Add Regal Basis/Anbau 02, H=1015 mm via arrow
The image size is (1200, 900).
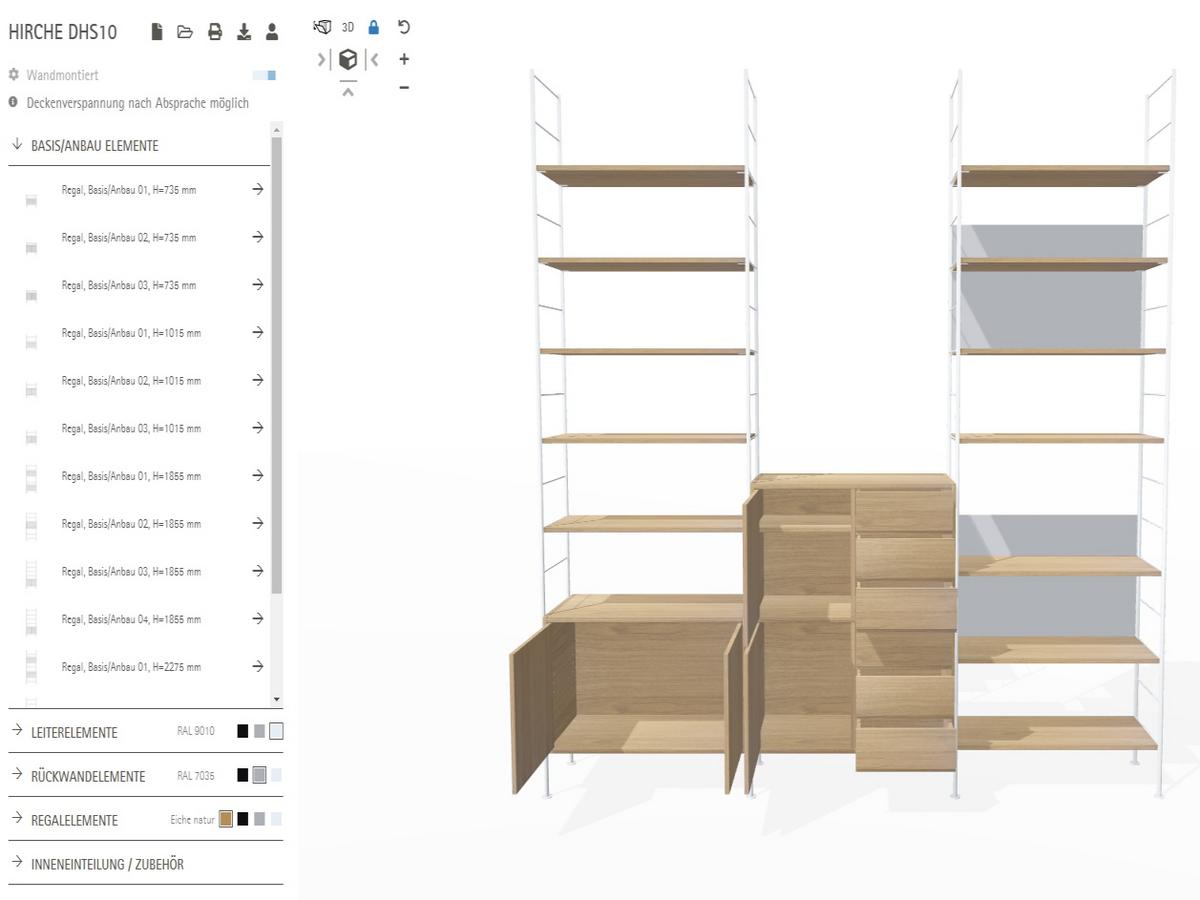[x=258, y=380]
